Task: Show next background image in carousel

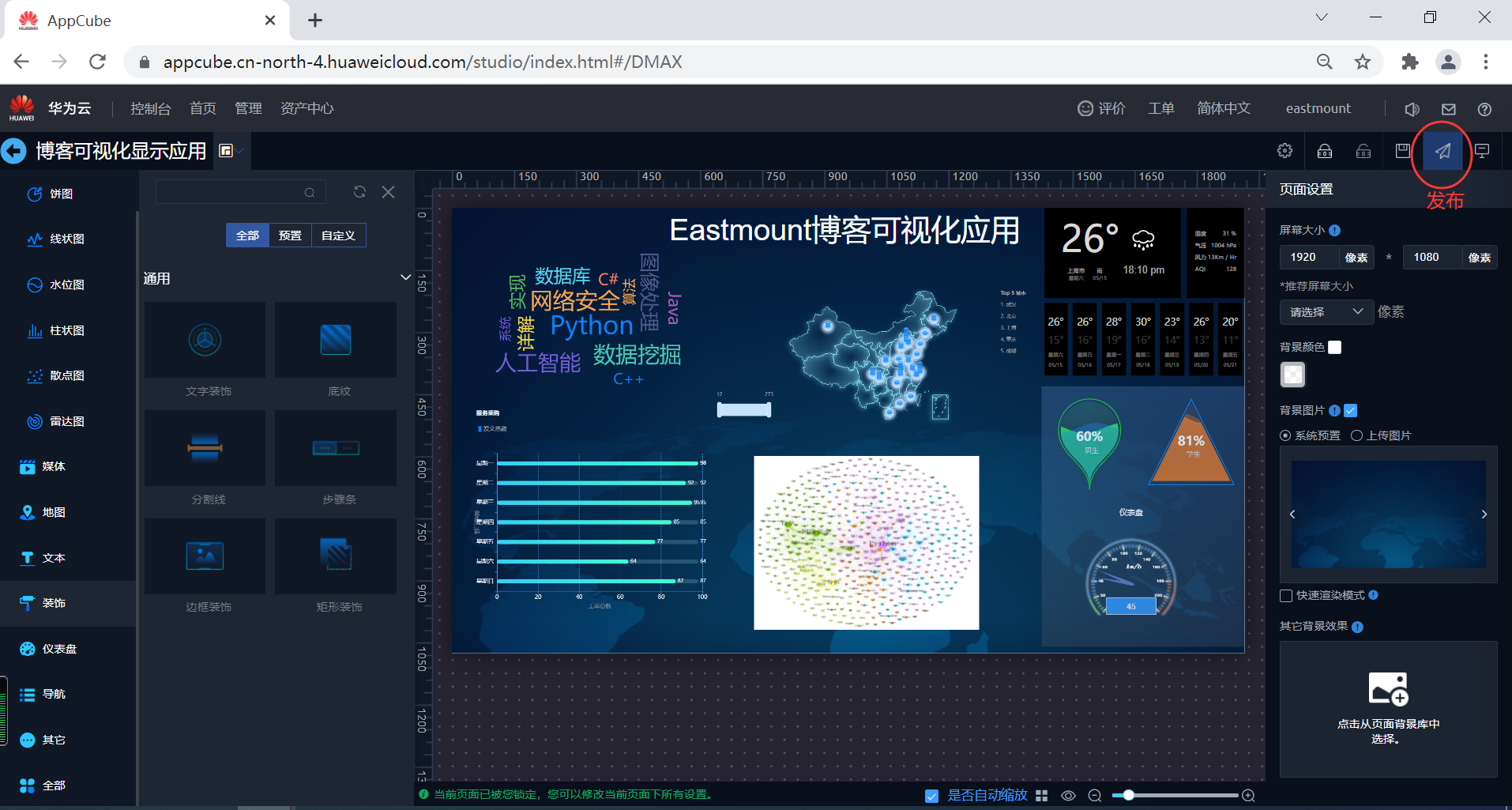Action: coord(1484,514)
